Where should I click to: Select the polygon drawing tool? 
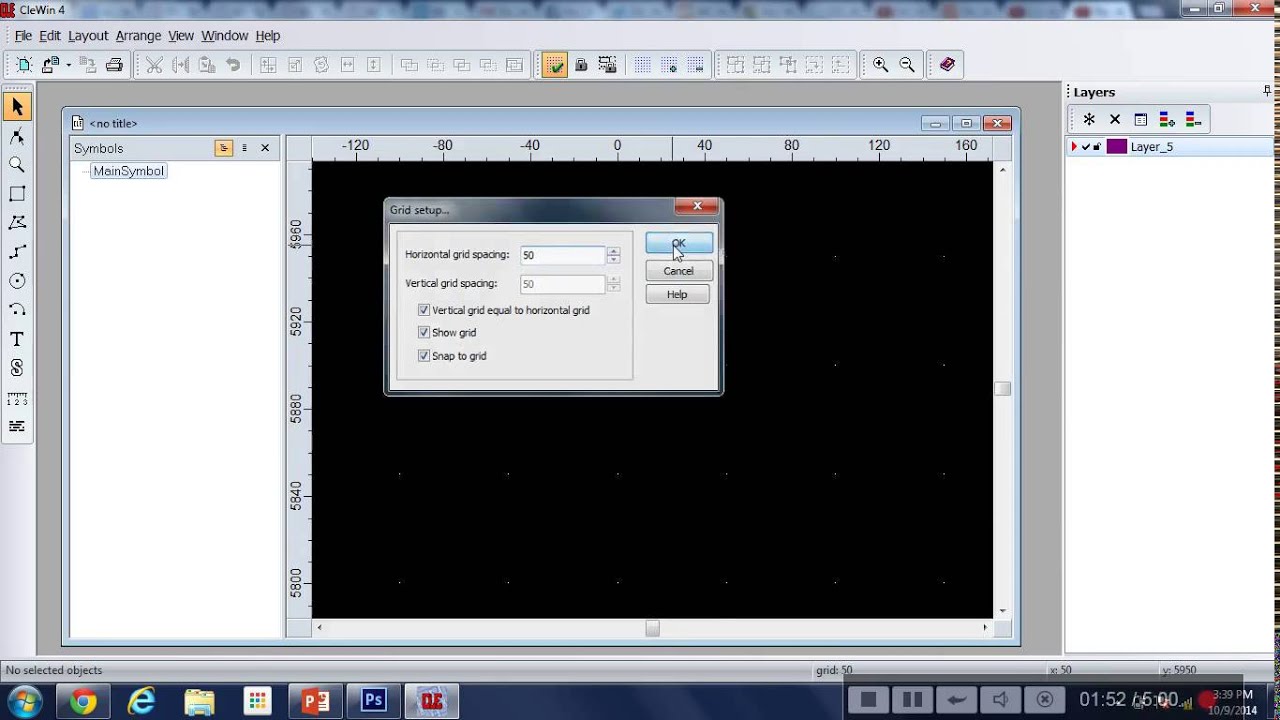16,223
